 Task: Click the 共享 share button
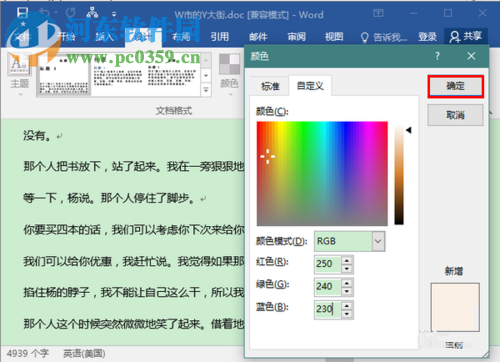tap(466, 36)
